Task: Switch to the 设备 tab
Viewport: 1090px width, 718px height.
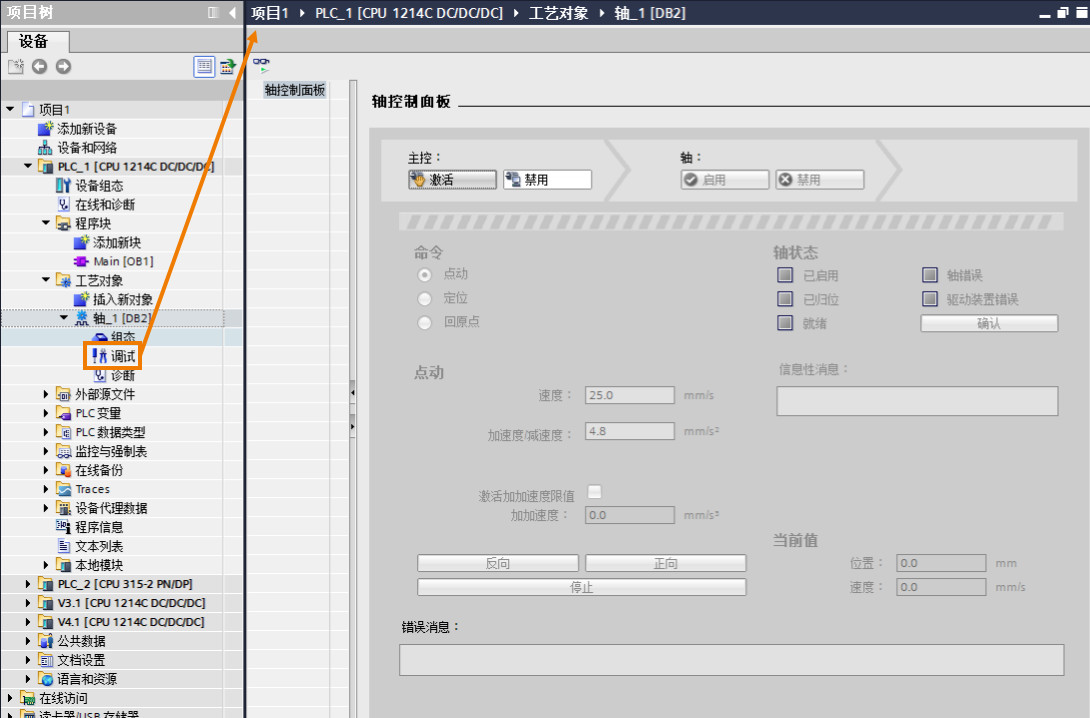Action: (x=34, y=41)
